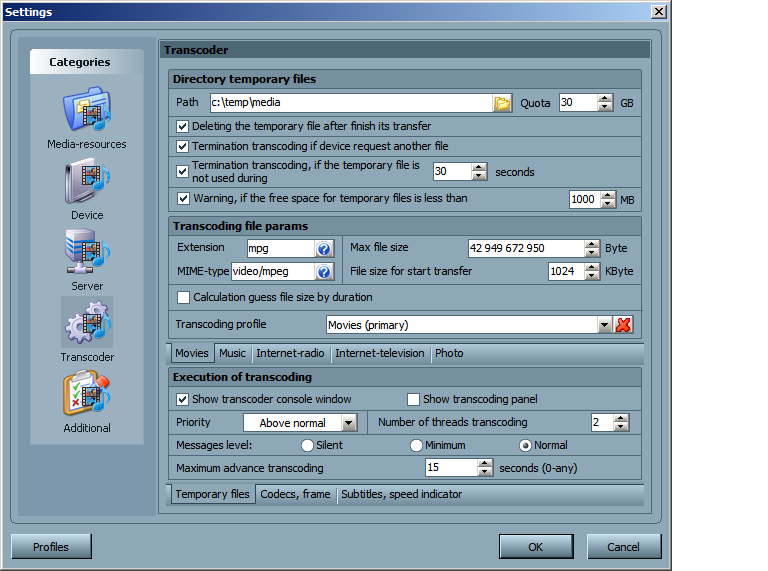Open the Temporary files tab
The image size is (768, 571).
point(213,494)
